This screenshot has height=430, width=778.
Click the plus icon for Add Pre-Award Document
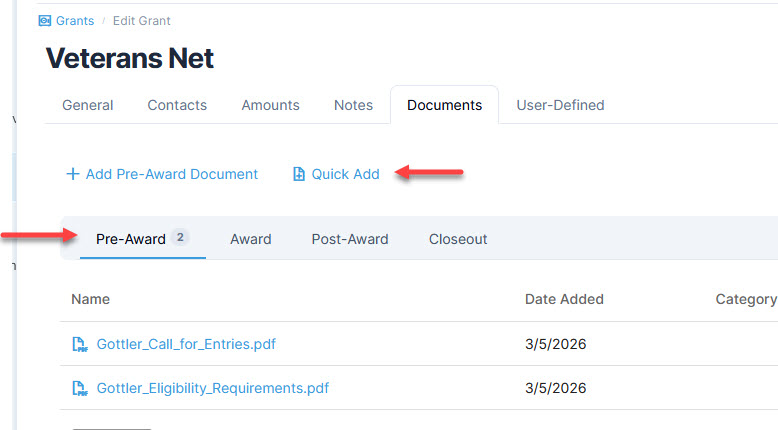click(72, 174)
